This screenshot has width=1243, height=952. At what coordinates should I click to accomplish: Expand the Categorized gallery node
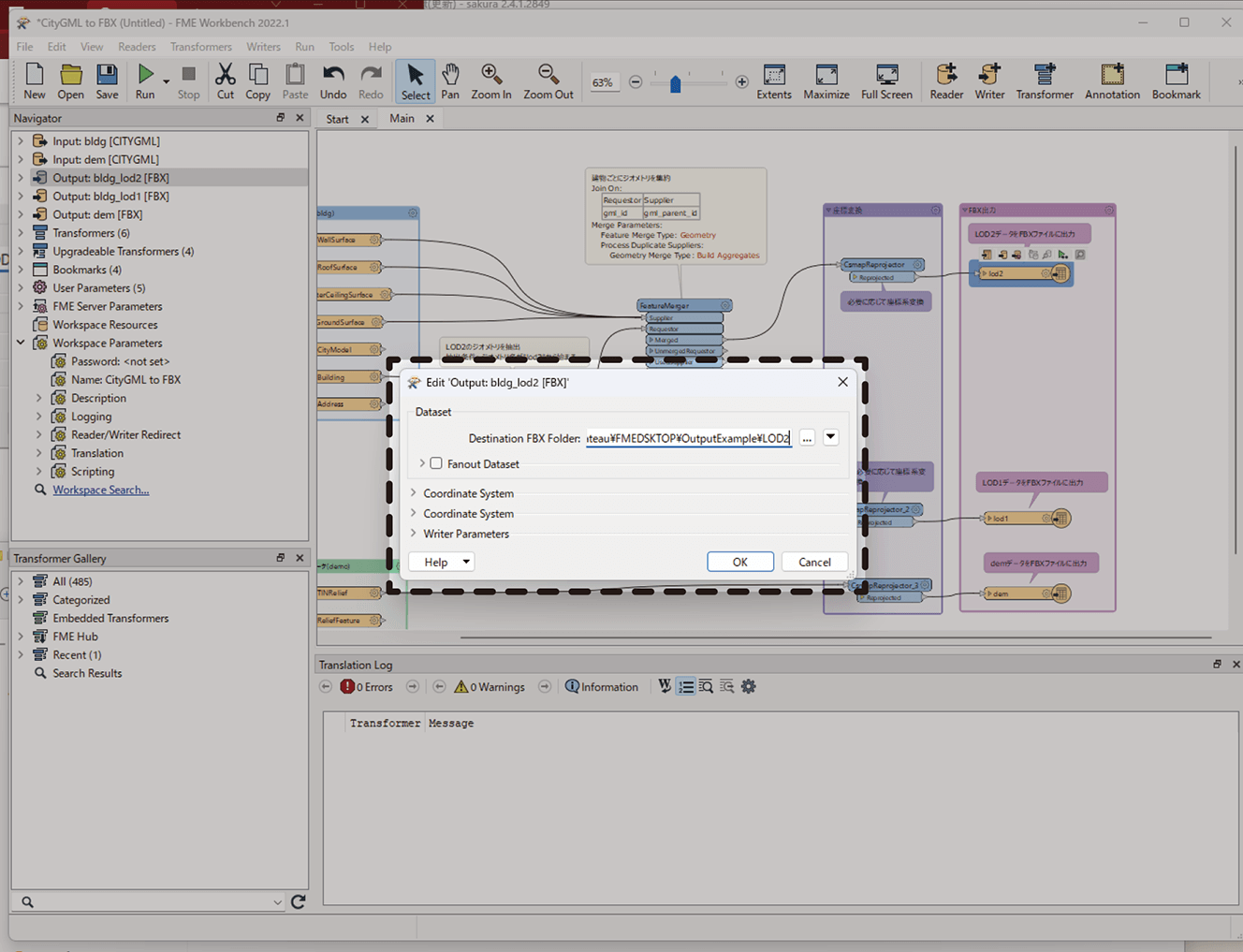pos(21,600)
